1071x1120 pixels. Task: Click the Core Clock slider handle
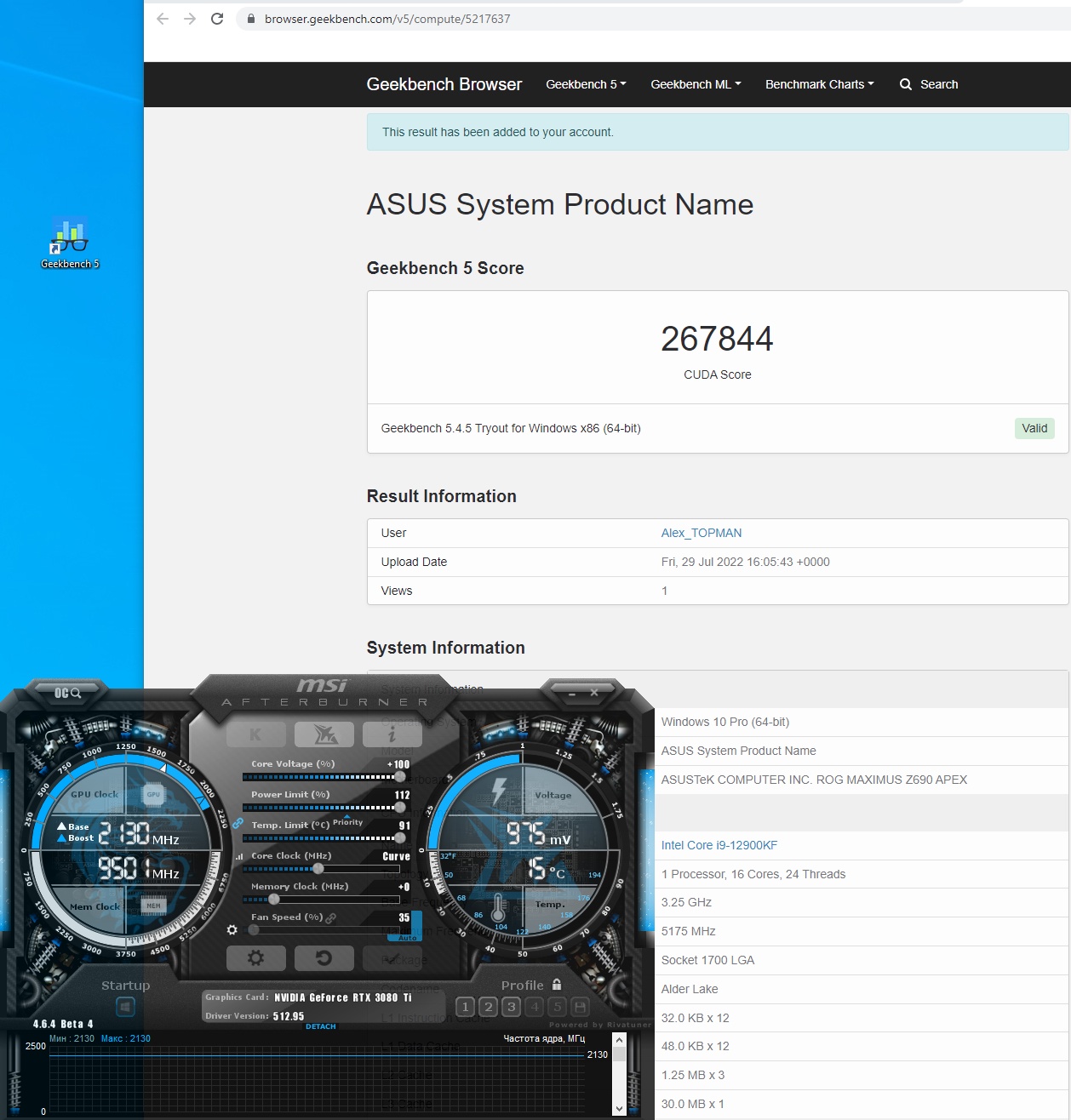(x=318, y=868)
